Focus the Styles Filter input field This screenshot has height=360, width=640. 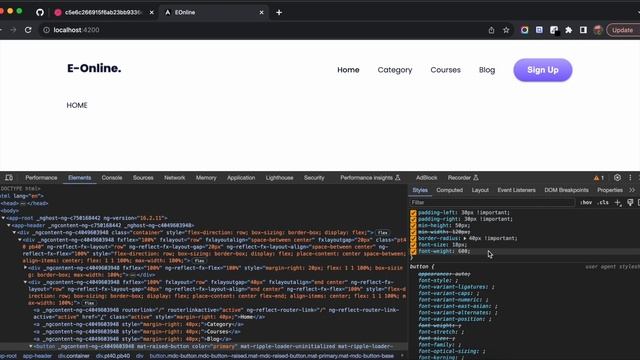(492, 202)
